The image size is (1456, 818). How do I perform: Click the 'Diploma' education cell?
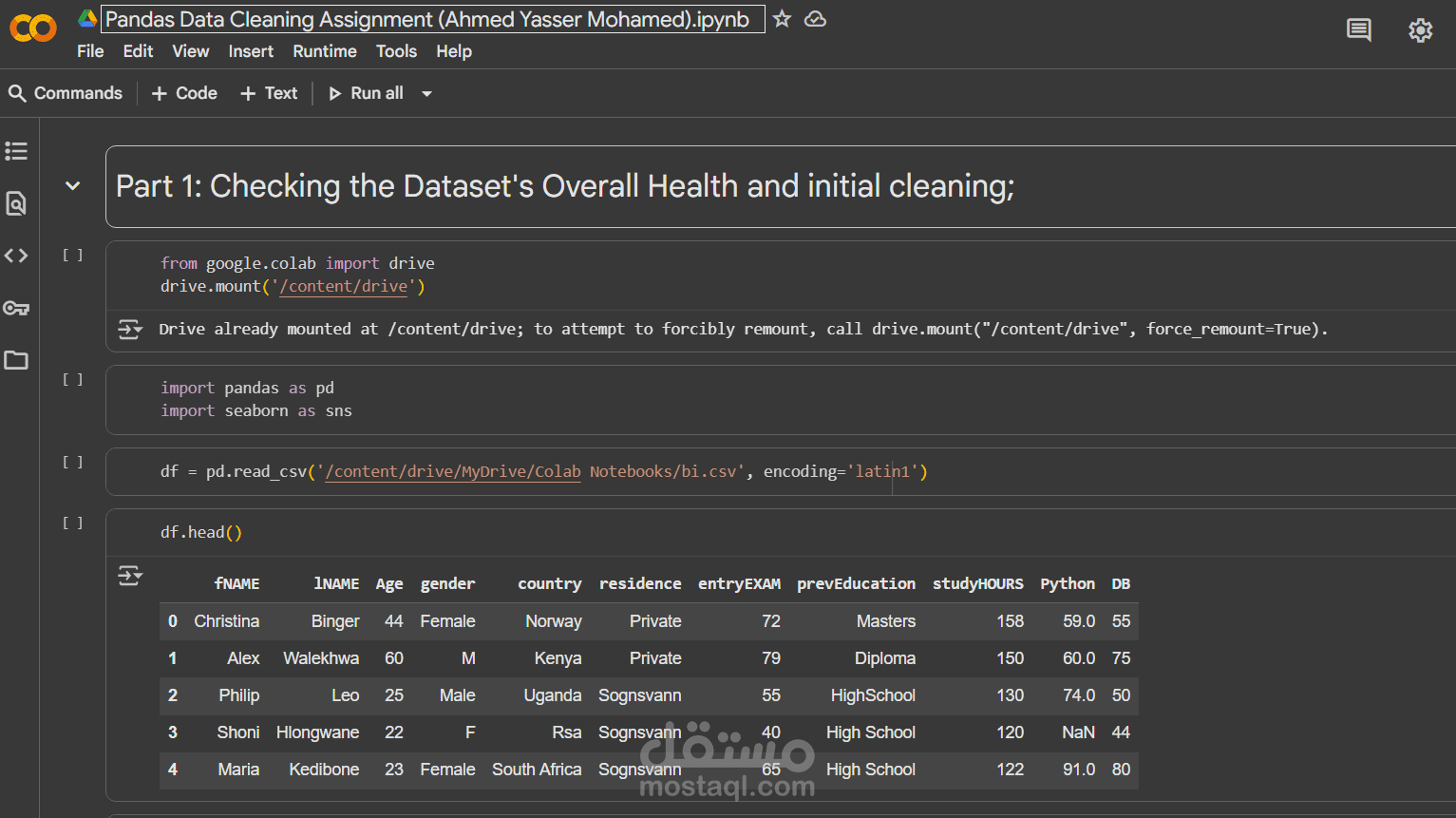coord(885,658)
